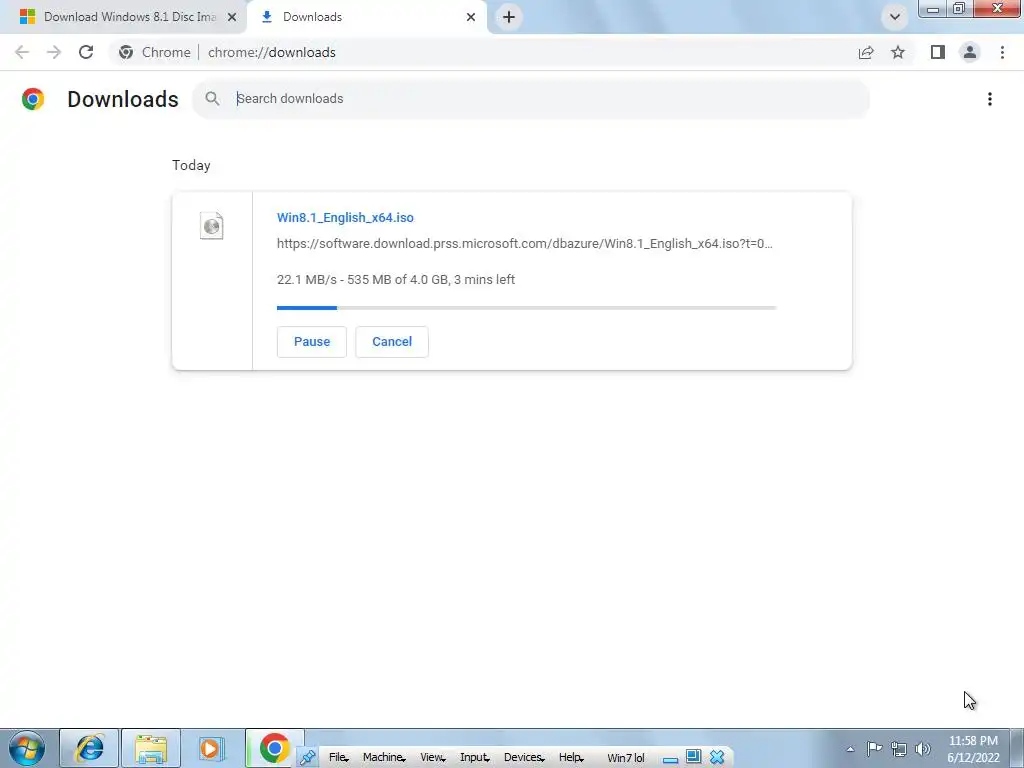Pause the ISO download
This screenshot has width=1024, height=768.
tap(312, 342)
